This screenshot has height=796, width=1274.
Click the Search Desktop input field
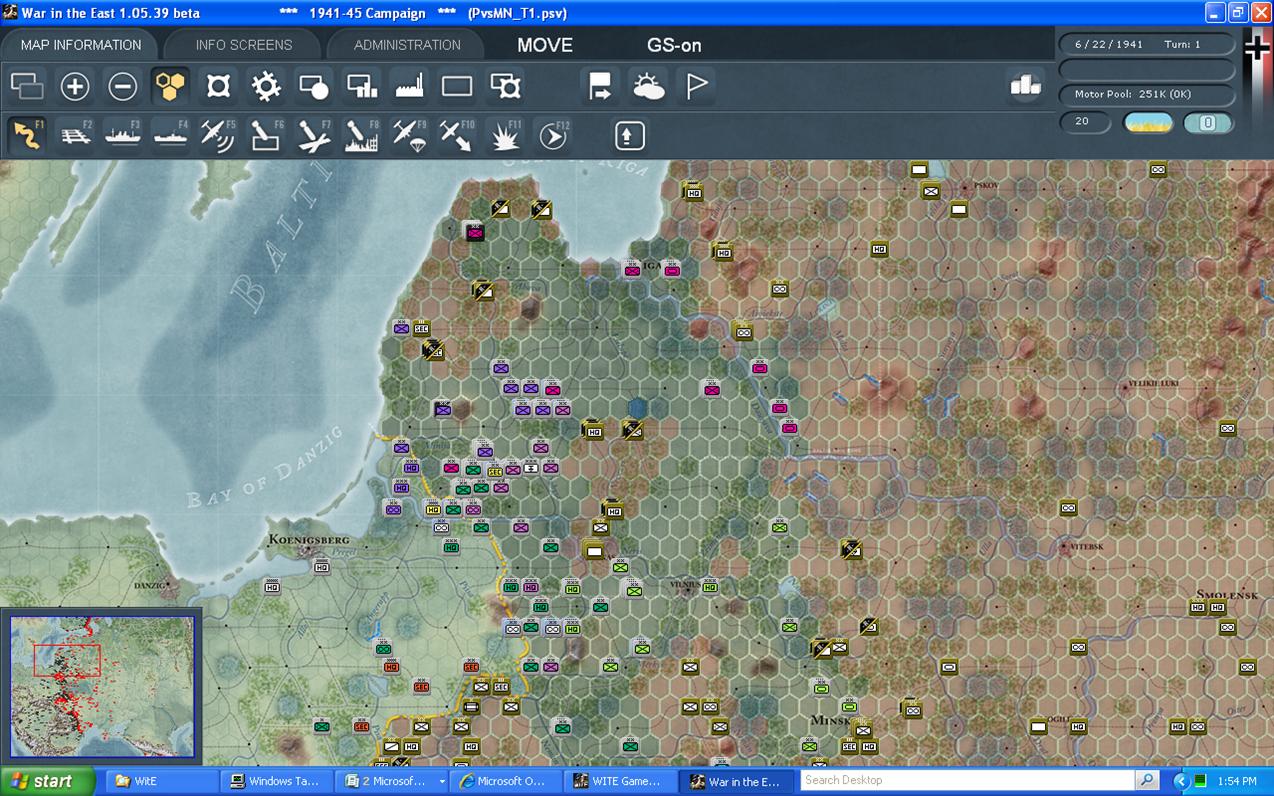967,780
